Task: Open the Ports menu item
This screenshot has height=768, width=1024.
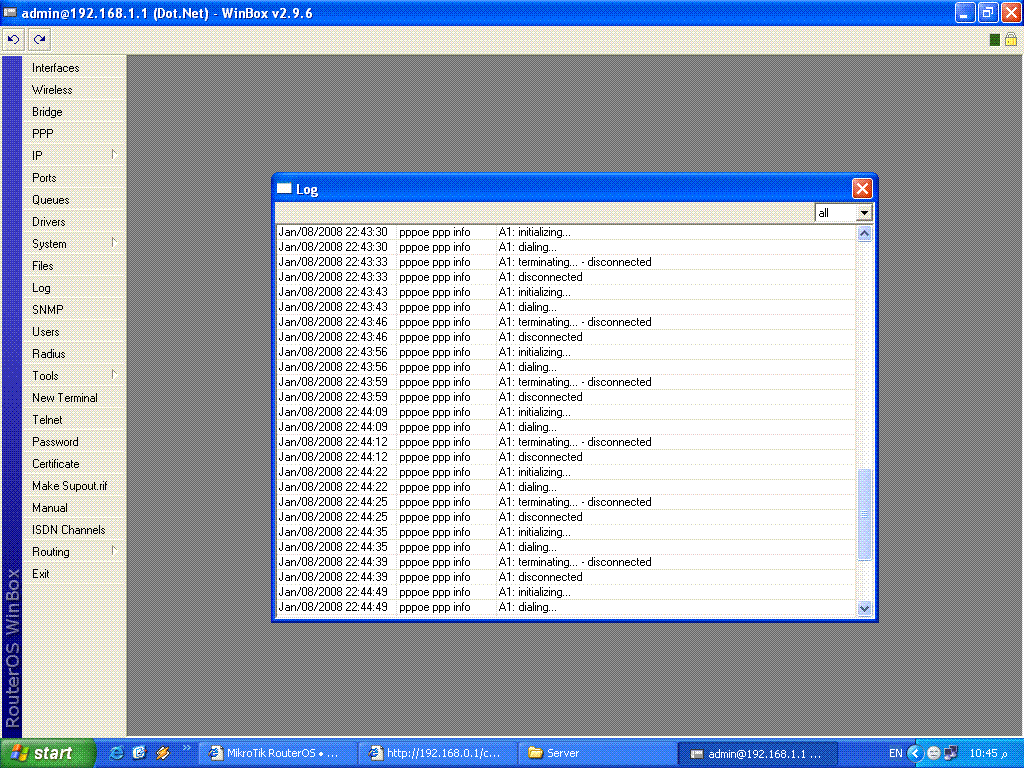Action: tap(74, 178)
